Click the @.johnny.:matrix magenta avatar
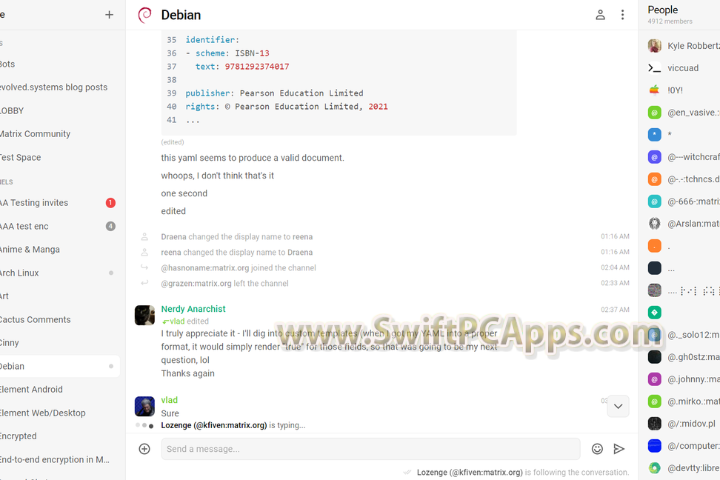The image size is (720, 480). tap(654, 379)
